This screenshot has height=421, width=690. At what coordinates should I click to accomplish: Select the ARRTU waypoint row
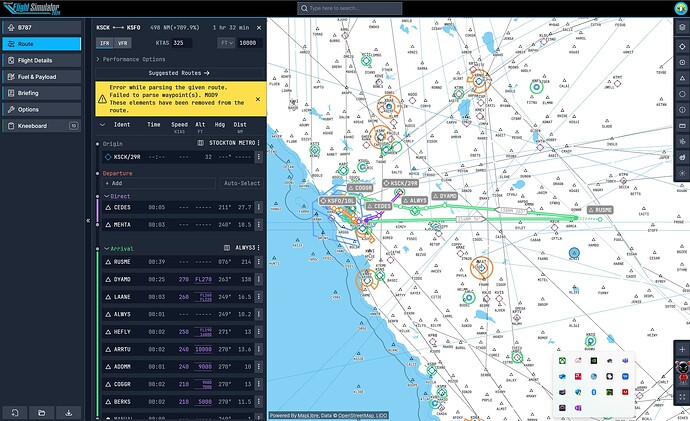point(178,349)
